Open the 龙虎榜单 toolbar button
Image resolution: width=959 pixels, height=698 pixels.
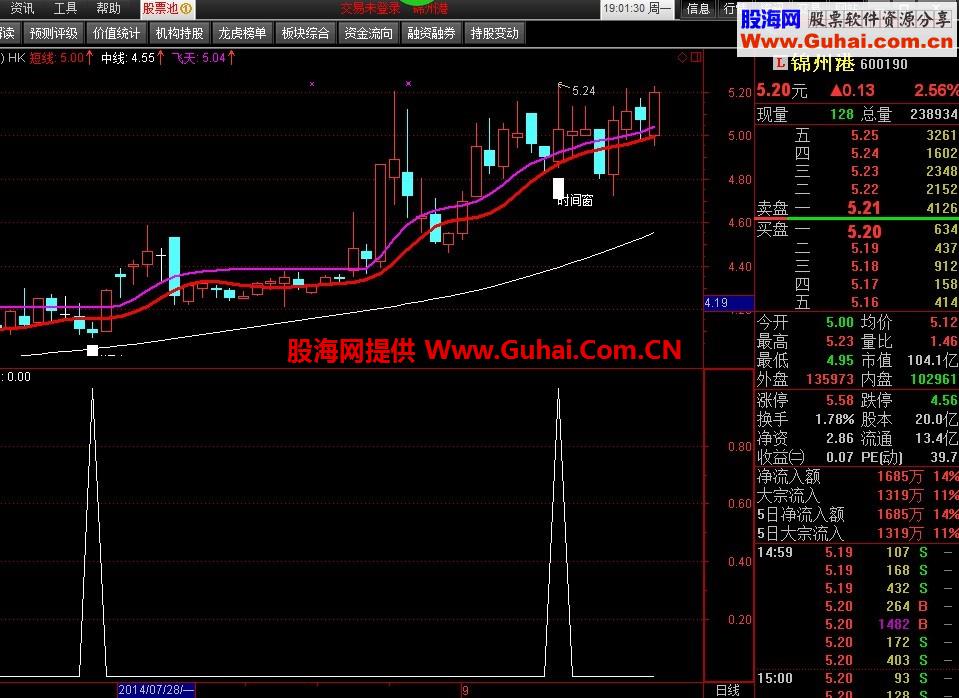[x=242, y=34]
